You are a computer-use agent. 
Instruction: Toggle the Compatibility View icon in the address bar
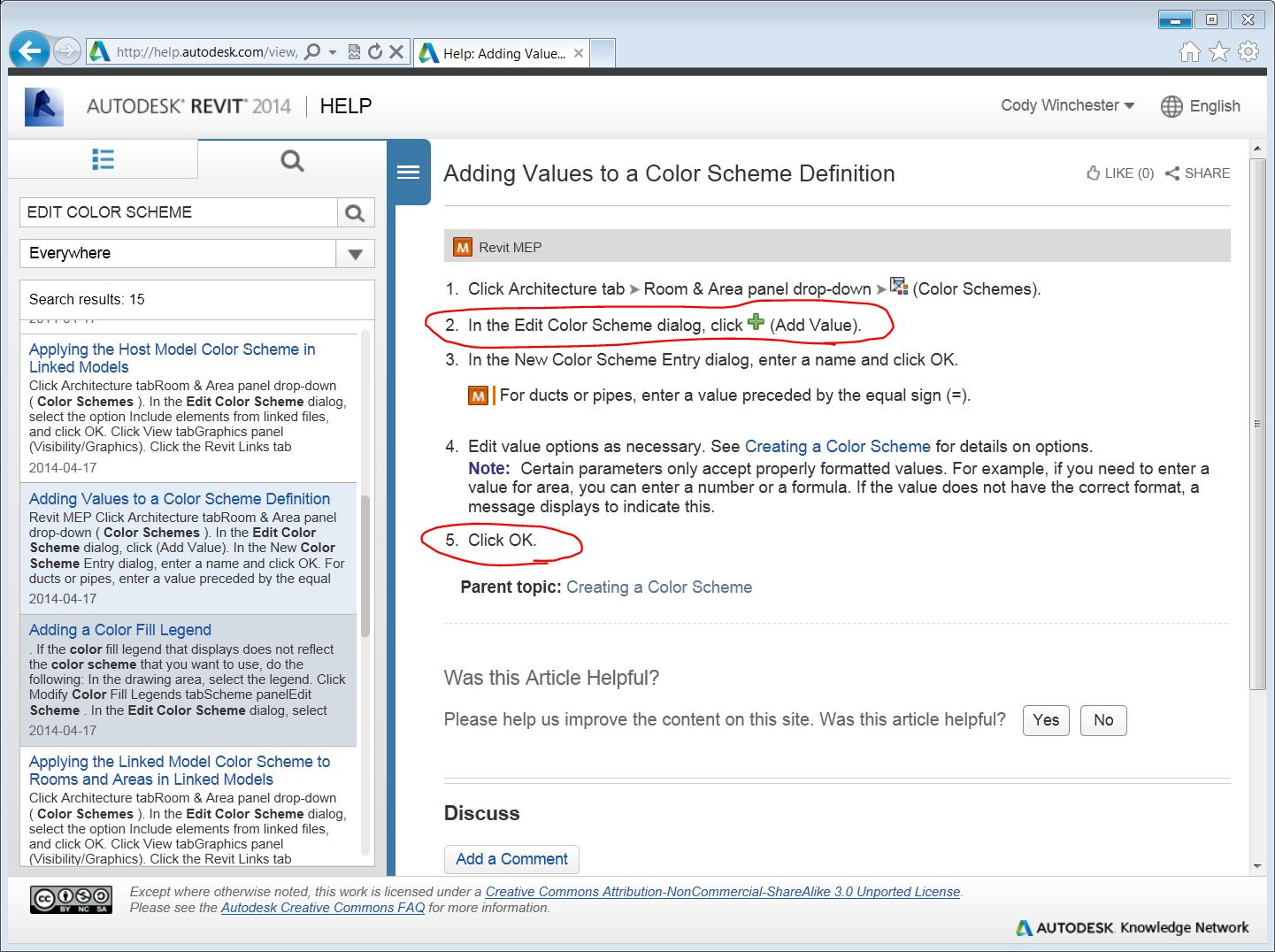[x=354, y=52]
